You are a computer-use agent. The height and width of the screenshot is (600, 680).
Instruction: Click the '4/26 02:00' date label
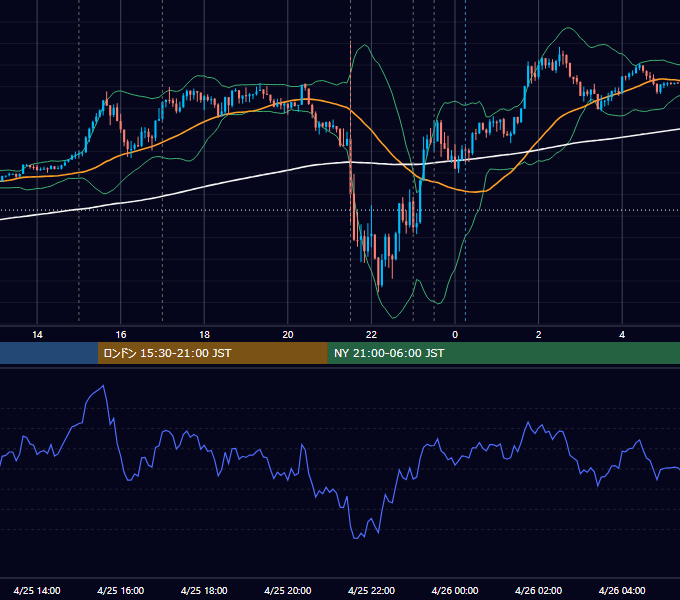(x=538, y=590)
